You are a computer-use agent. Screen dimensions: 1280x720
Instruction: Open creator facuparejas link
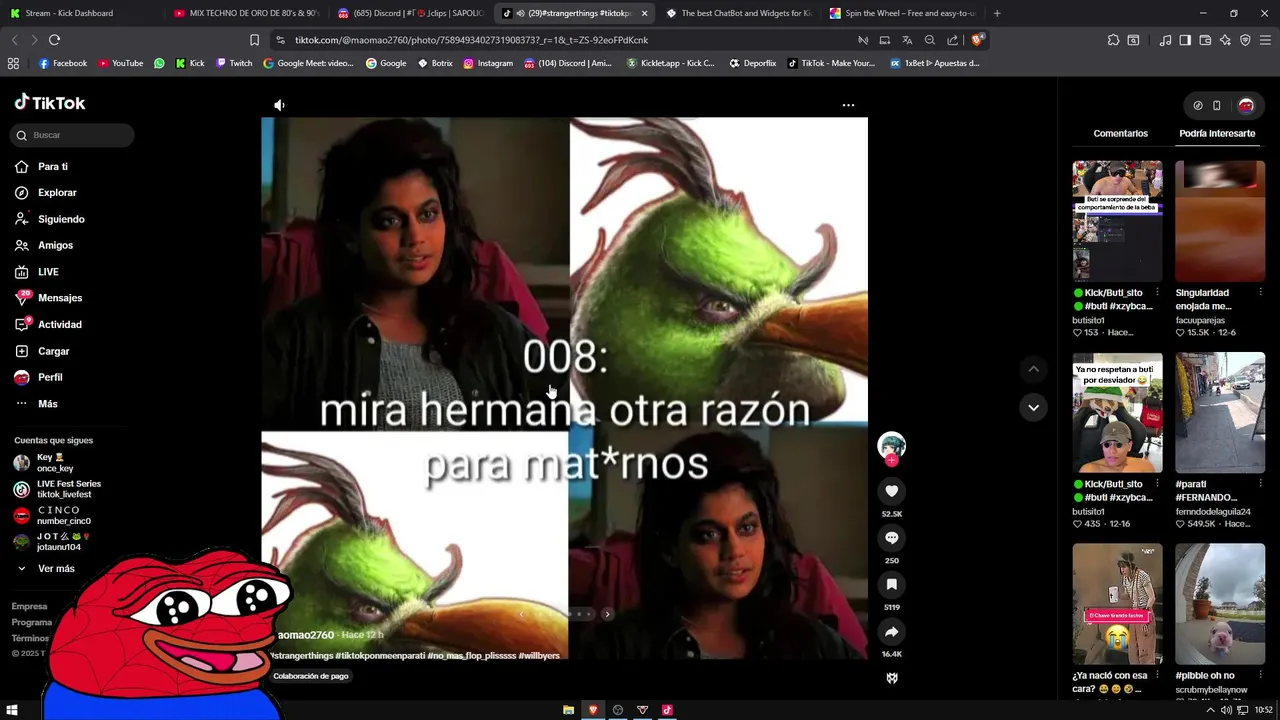[x=1200, y=320]
